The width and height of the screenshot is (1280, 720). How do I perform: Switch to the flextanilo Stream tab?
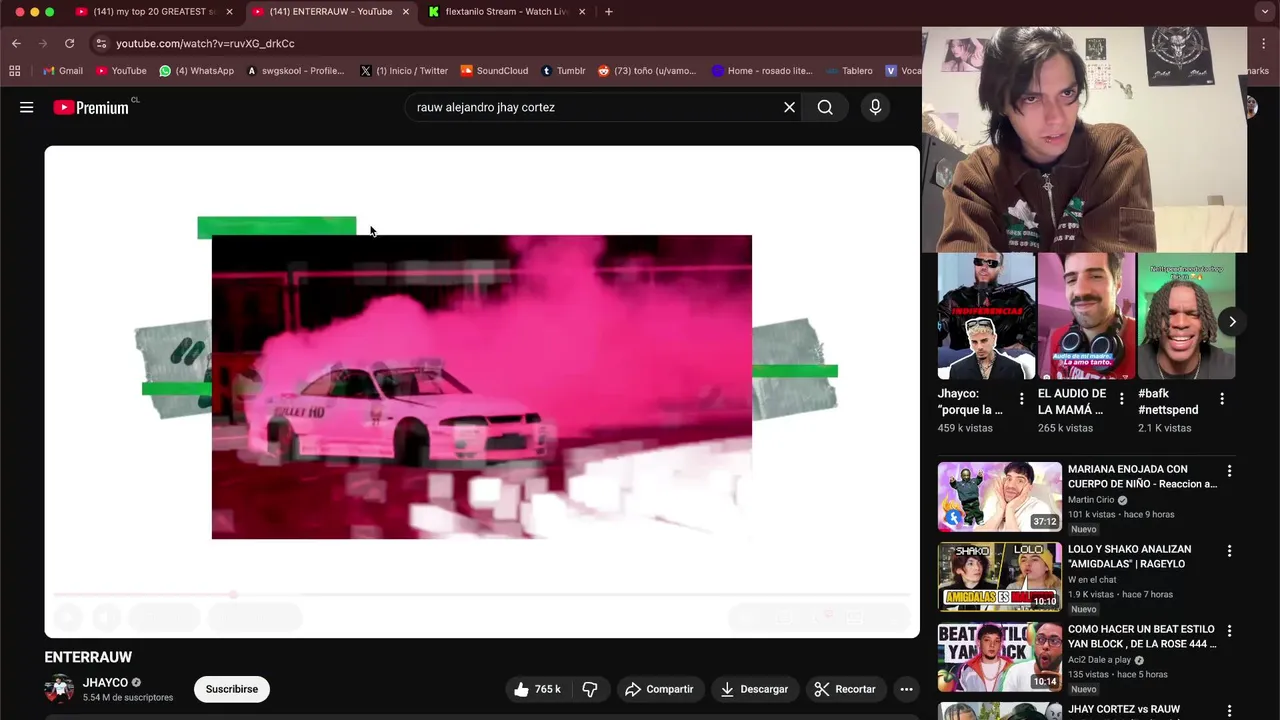pos(506,12)
